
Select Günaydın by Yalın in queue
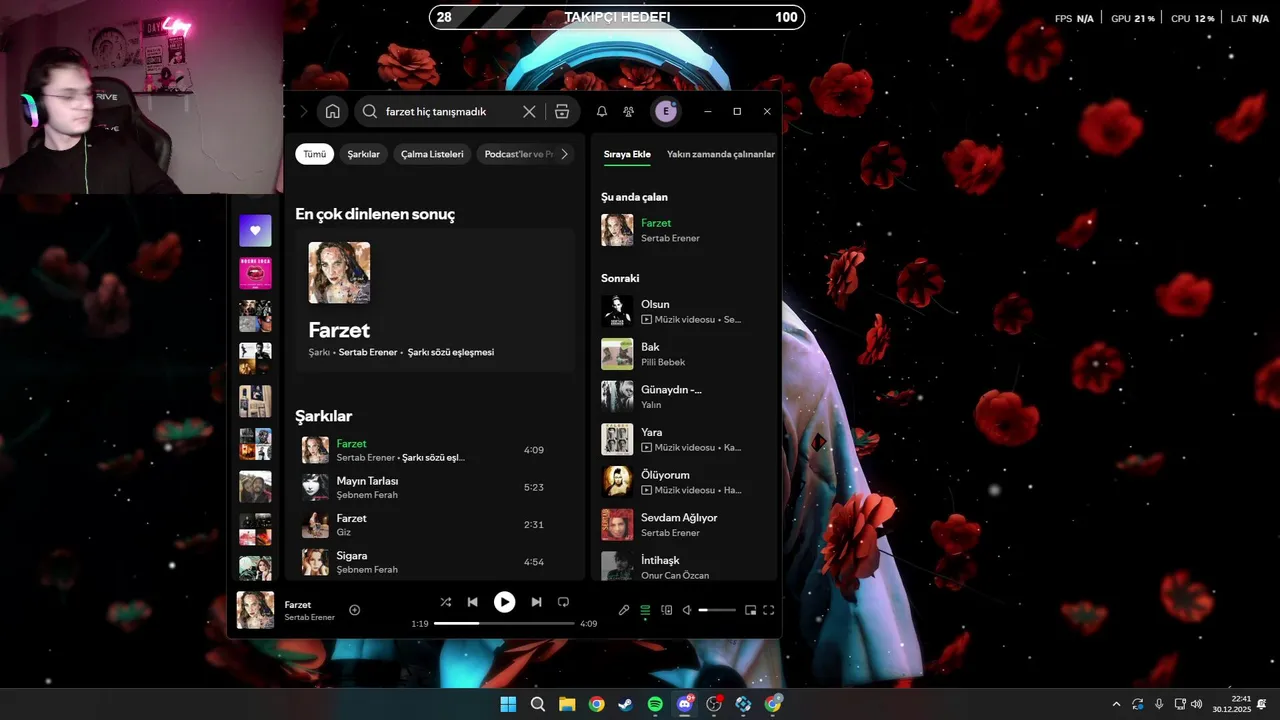tap(684, 396)
